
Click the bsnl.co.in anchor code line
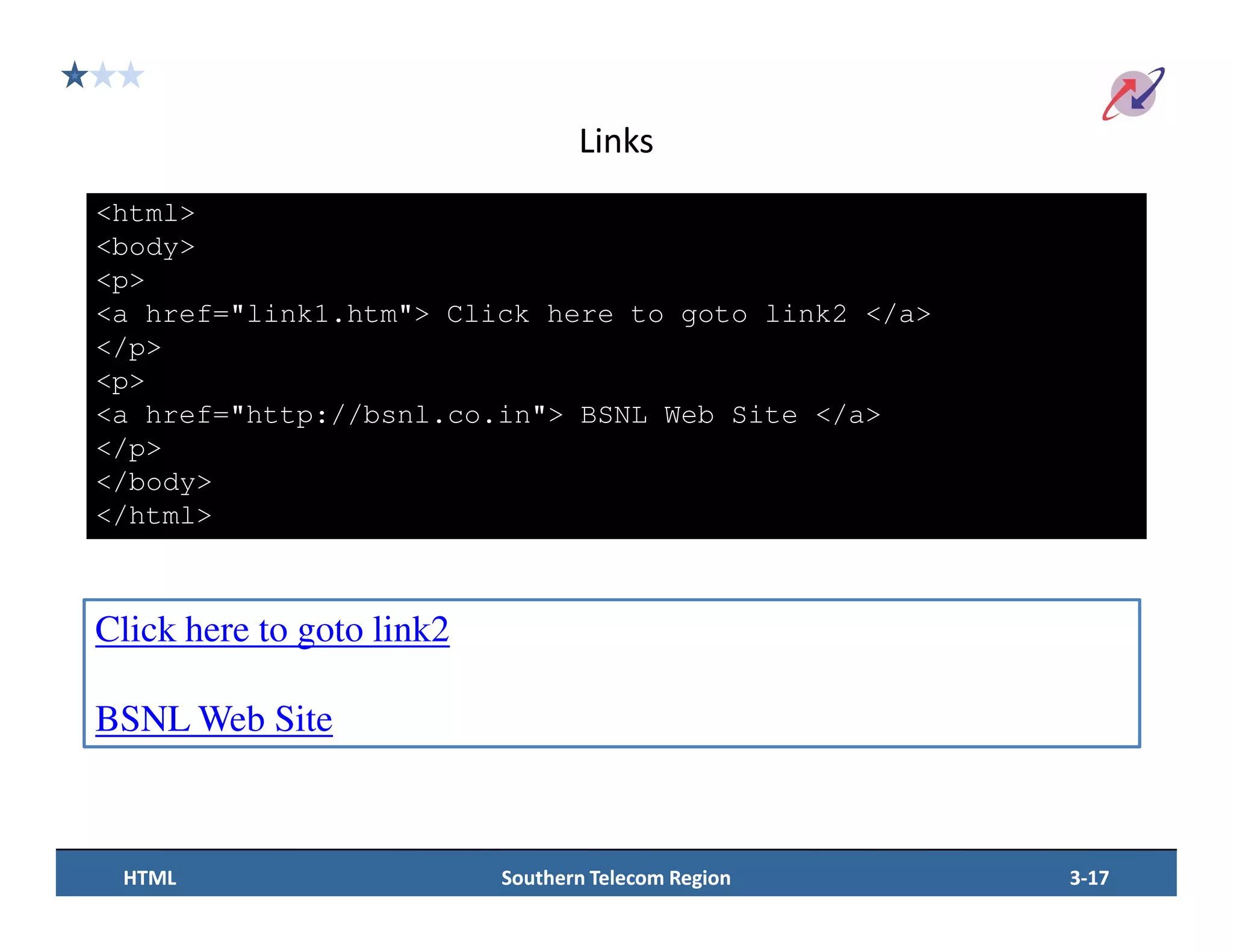click(x=488, y=415)
